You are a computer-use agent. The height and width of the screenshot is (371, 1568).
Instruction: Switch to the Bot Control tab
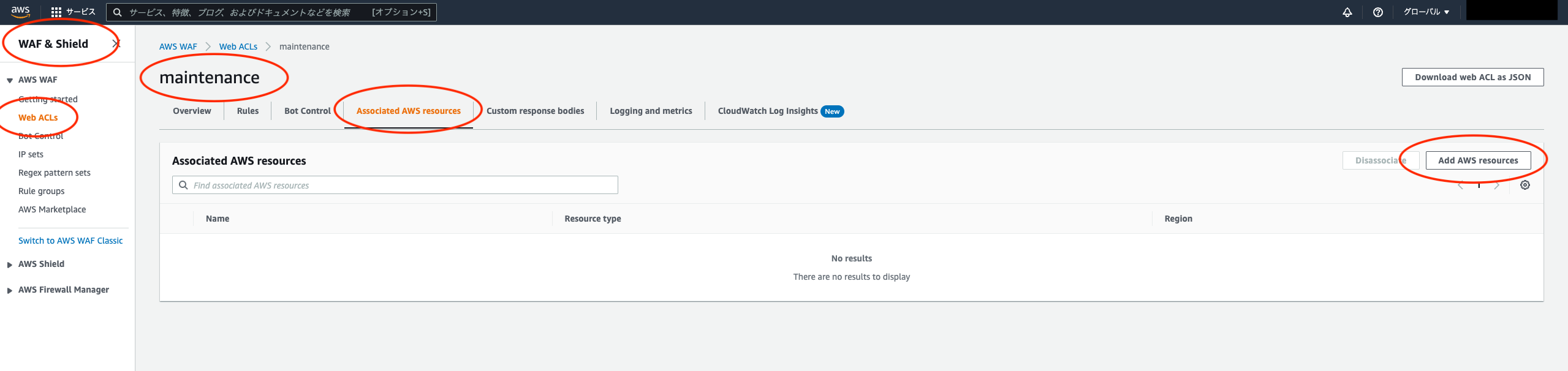tap(308, 111)
